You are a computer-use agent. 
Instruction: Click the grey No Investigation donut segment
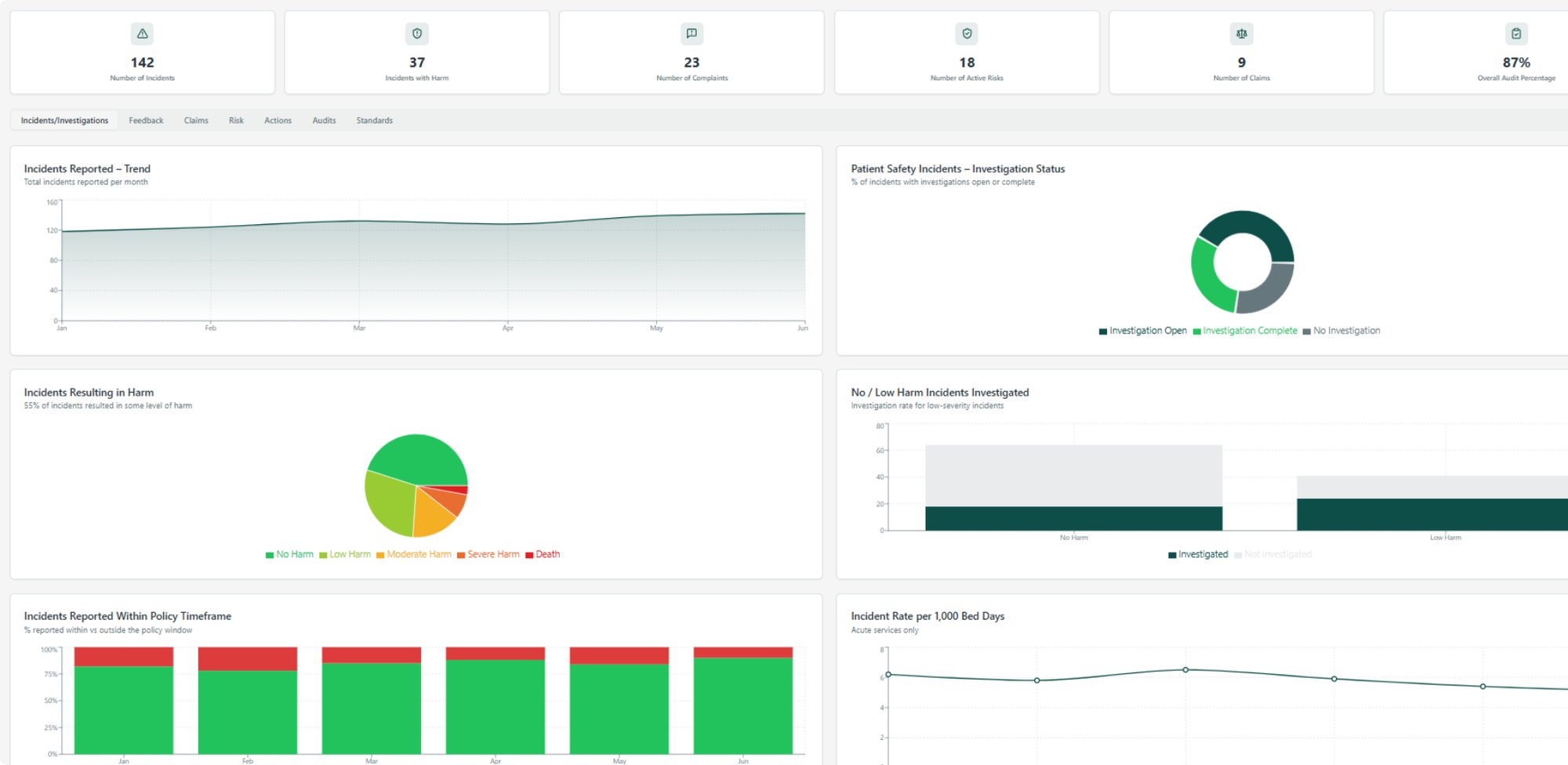click(x=1272, y=289)
